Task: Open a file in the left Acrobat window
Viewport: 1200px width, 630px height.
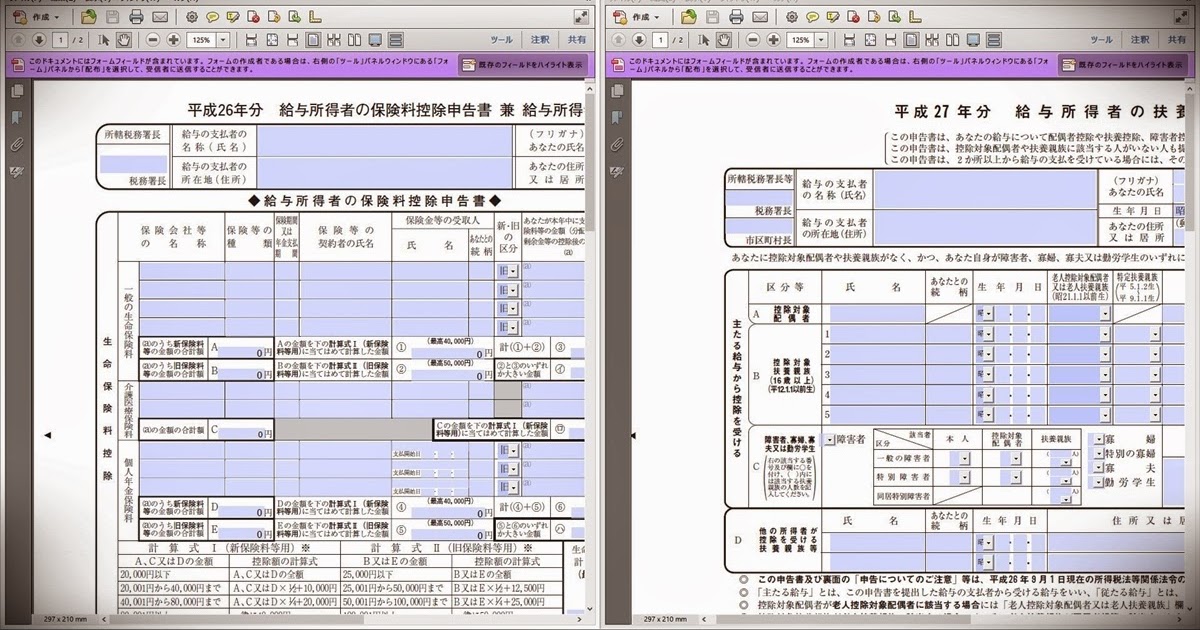Action: [89, 17]
